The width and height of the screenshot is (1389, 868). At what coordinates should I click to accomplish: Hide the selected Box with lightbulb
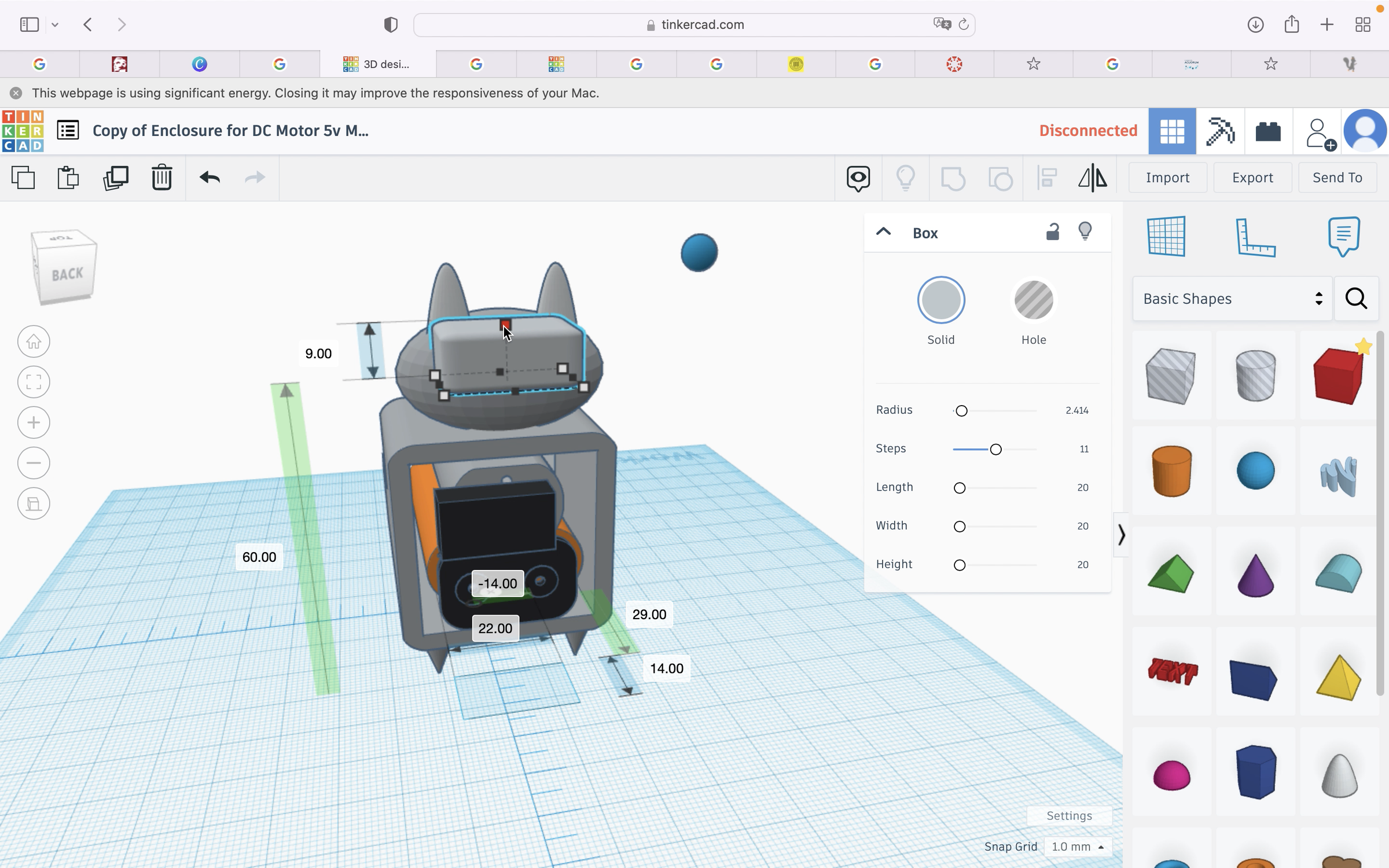pyautogui.click(x=1085, y=231)
